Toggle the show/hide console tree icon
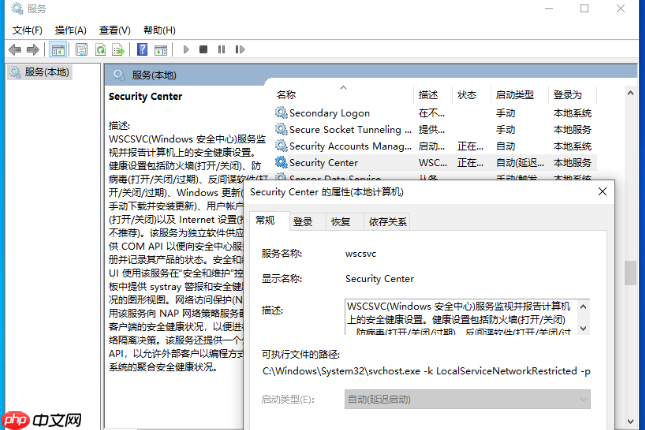 coord(58,50)
